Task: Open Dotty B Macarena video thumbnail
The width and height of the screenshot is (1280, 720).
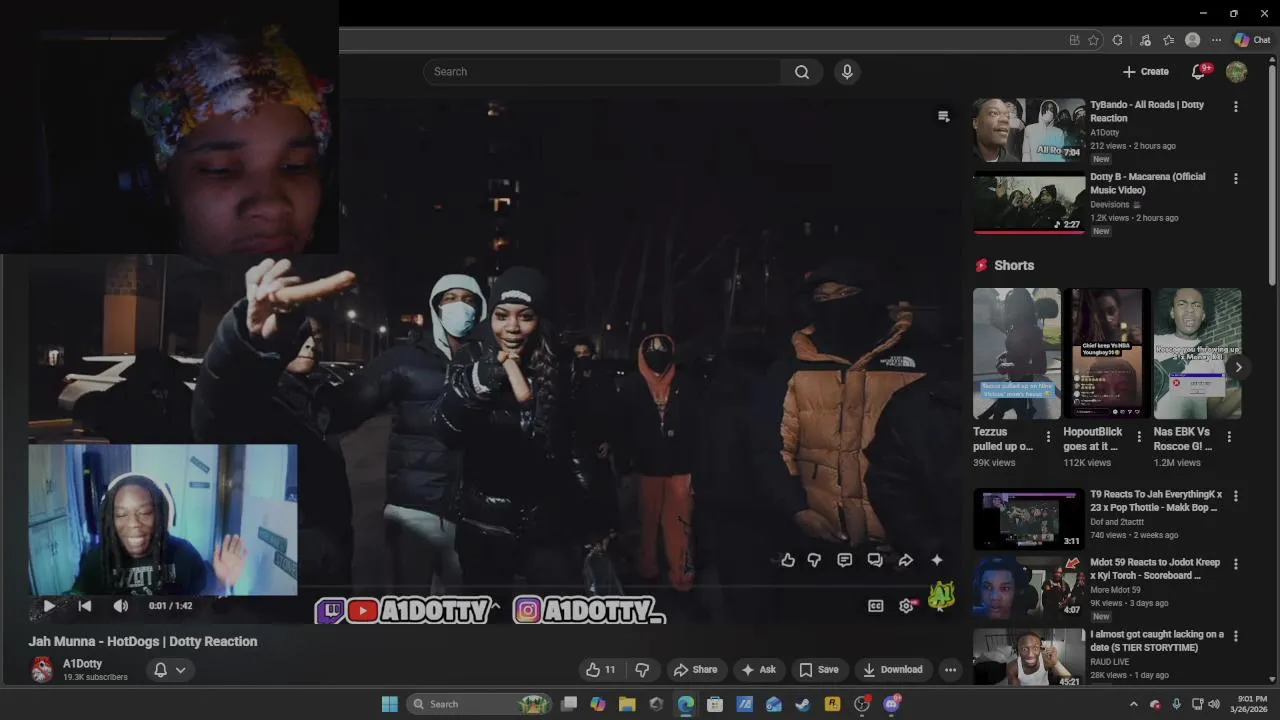Action: click(1029, 203)
